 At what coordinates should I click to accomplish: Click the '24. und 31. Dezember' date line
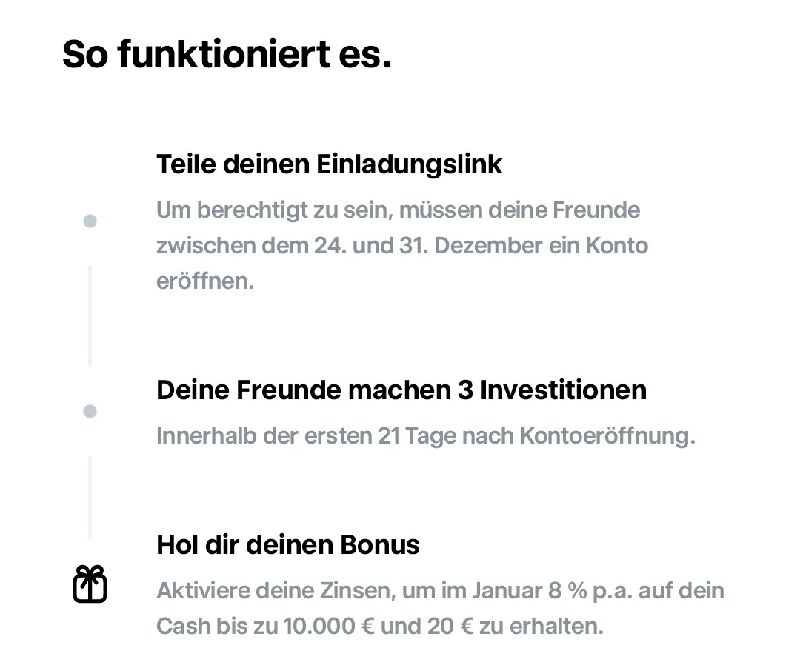[402, 246]
